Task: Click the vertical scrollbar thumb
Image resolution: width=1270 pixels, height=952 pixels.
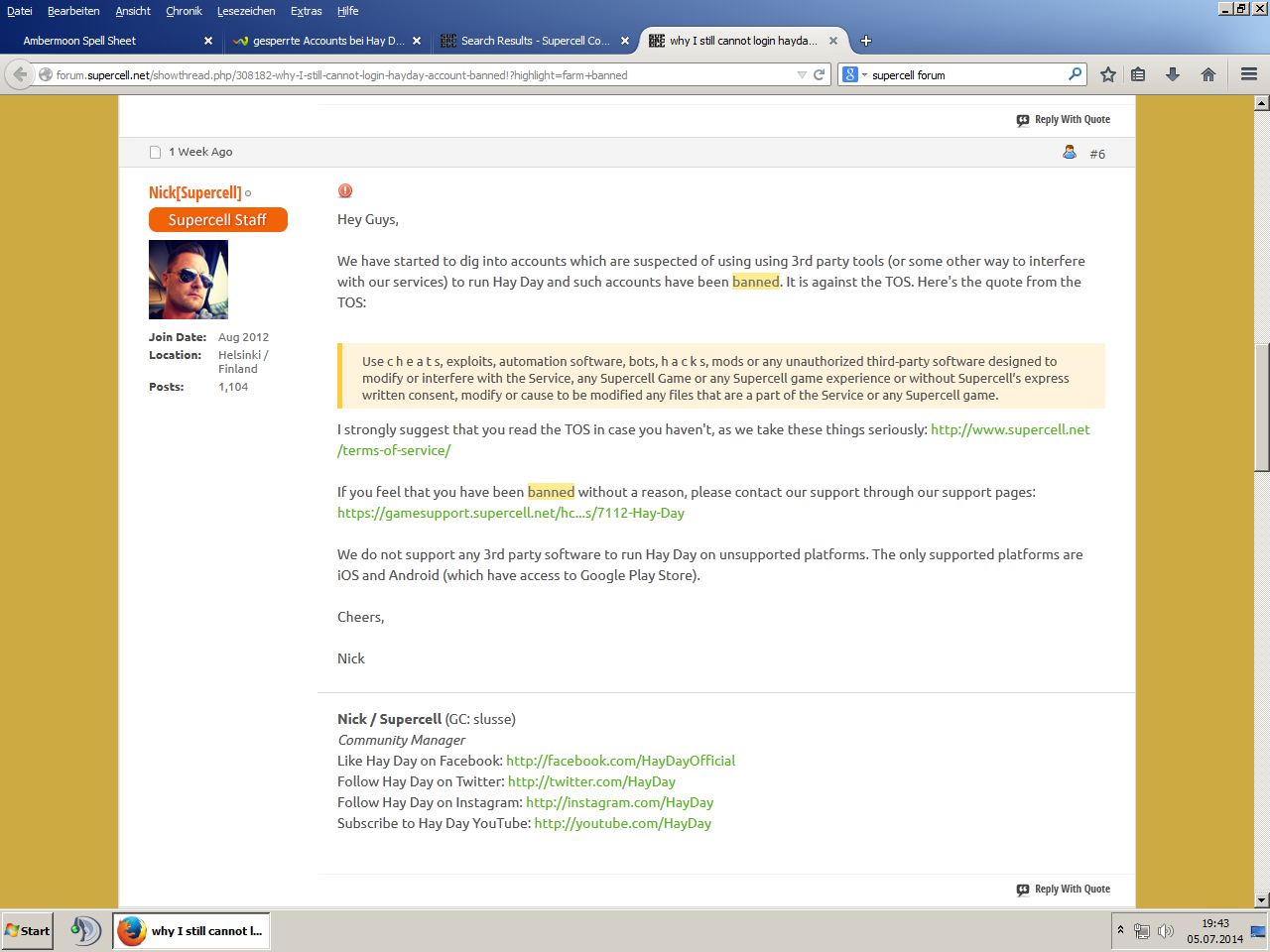Action: pyautogui.click(x=1261, y=407)
